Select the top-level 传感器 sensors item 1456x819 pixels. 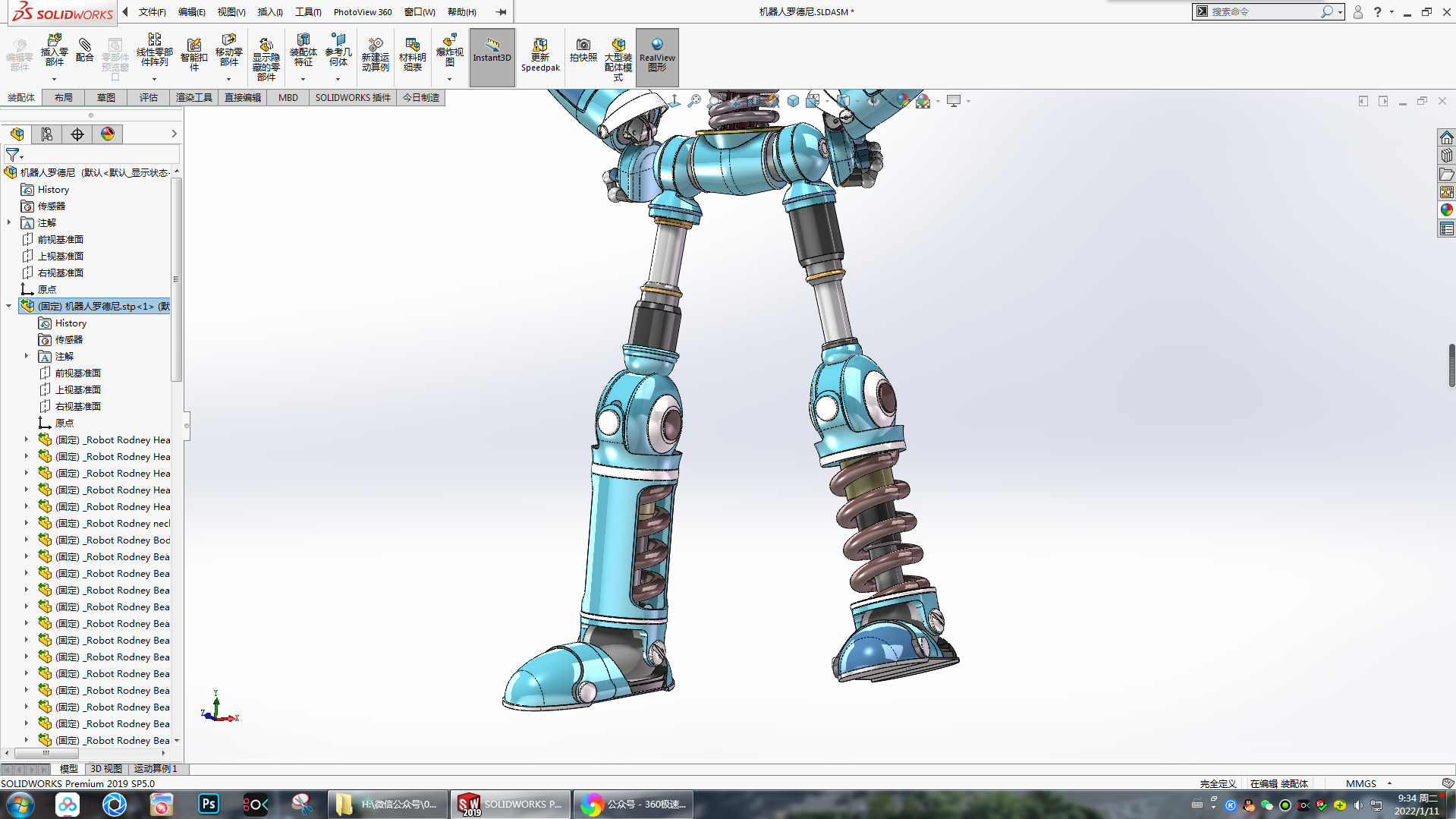pos(52,206)
